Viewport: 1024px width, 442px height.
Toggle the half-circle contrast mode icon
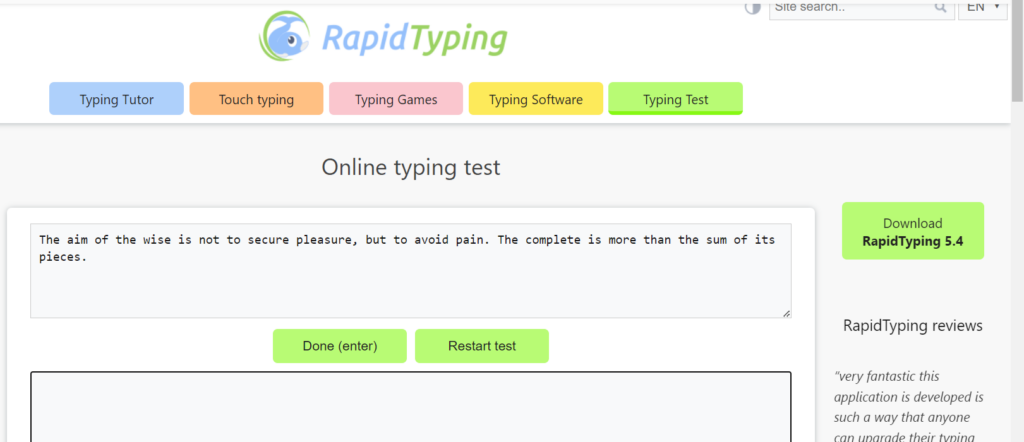point(753,8)
